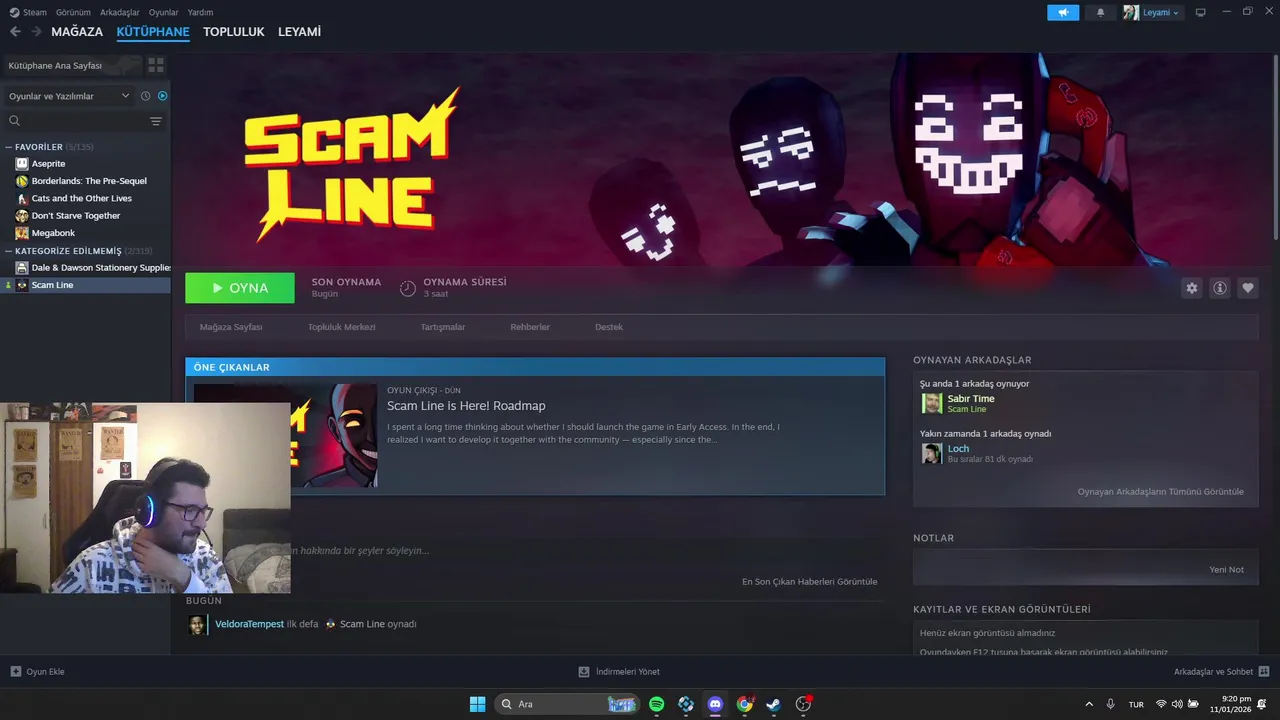Show ready-to-play games filter icon
Viewport: 1280px width, 720px height.
163,96
